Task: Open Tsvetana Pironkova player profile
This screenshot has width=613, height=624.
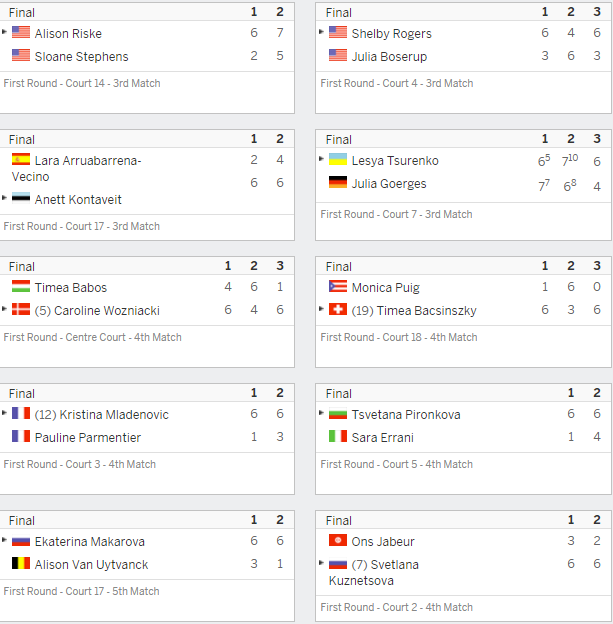Action: (406, 415)
